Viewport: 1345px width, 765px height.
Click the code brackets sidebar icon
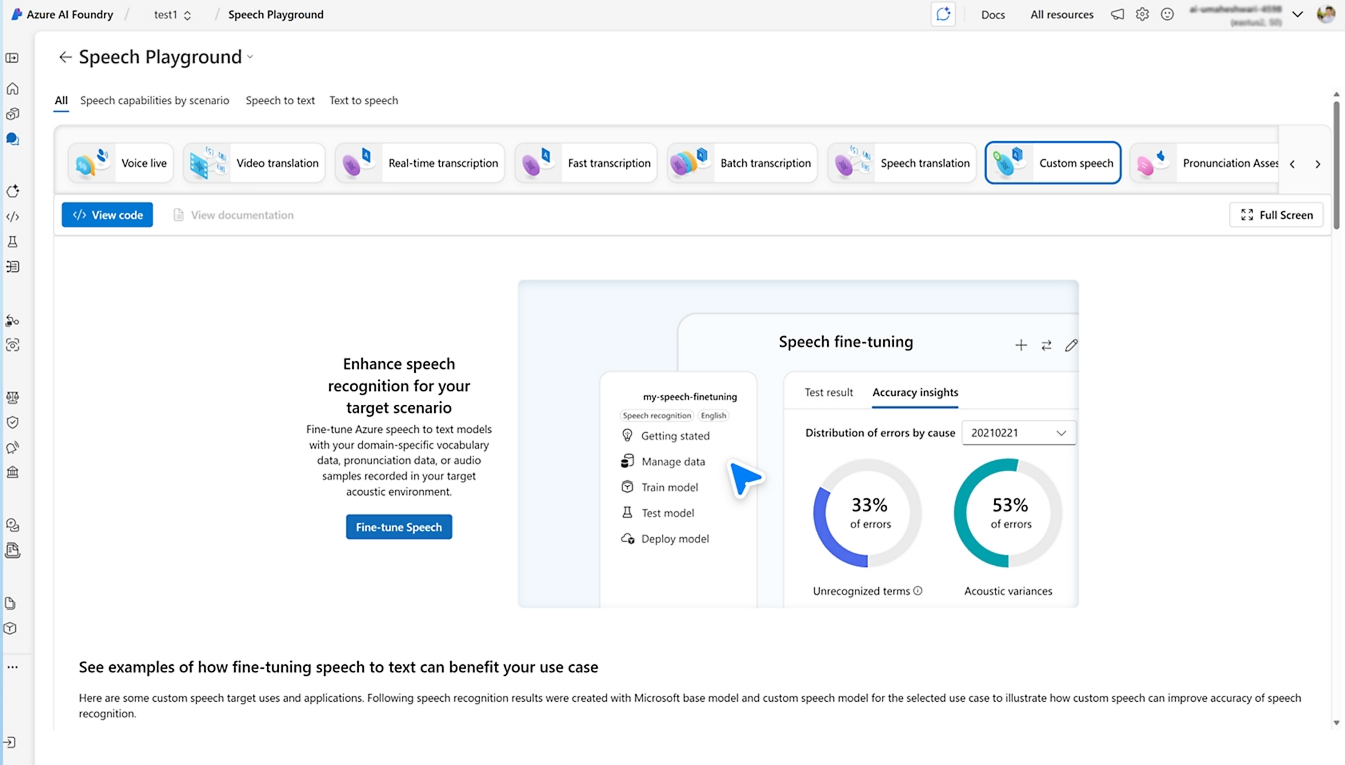(x=12, y=216)
